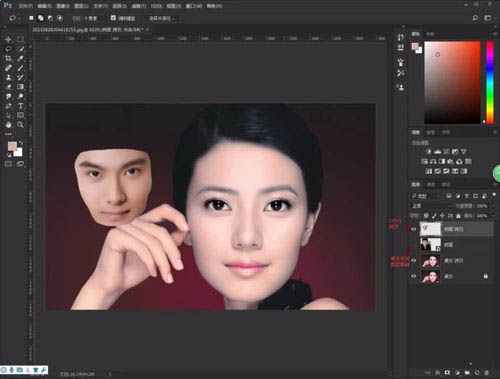Click the search icon in options bar
This screenshot has height=379, width=500.
pyautogui.click(x=475, y=18)
